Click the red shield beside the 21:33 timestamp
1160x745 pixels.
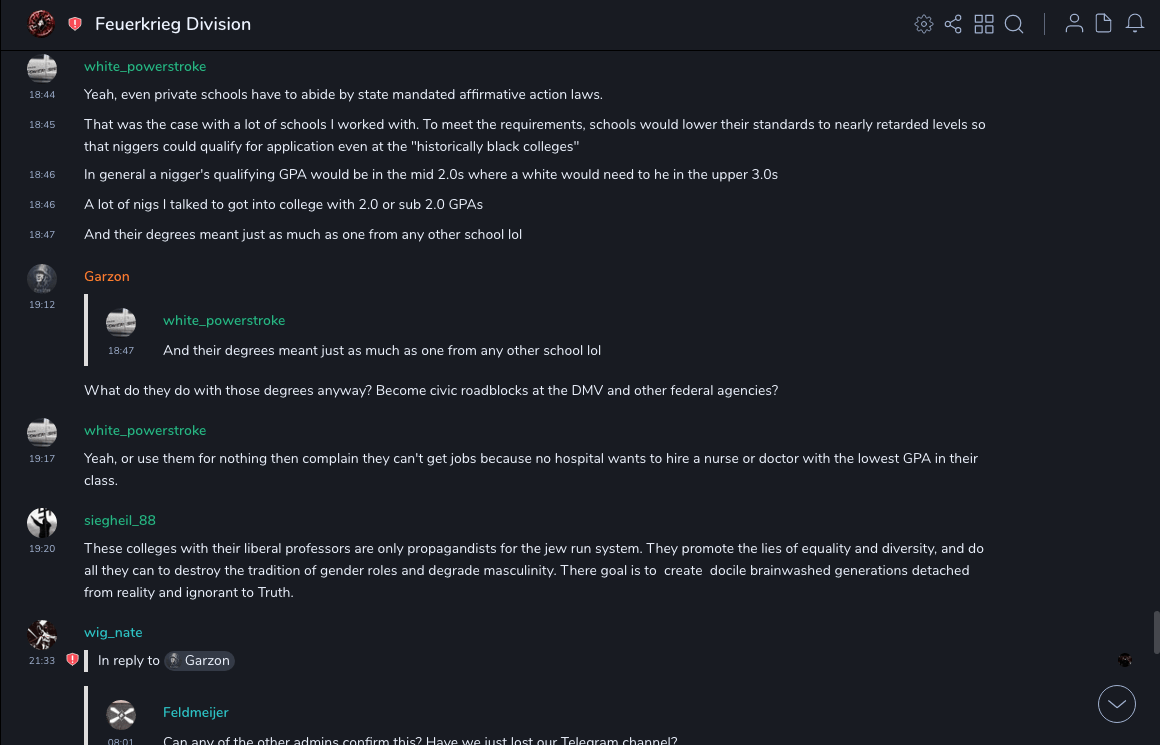coord(72,660)
